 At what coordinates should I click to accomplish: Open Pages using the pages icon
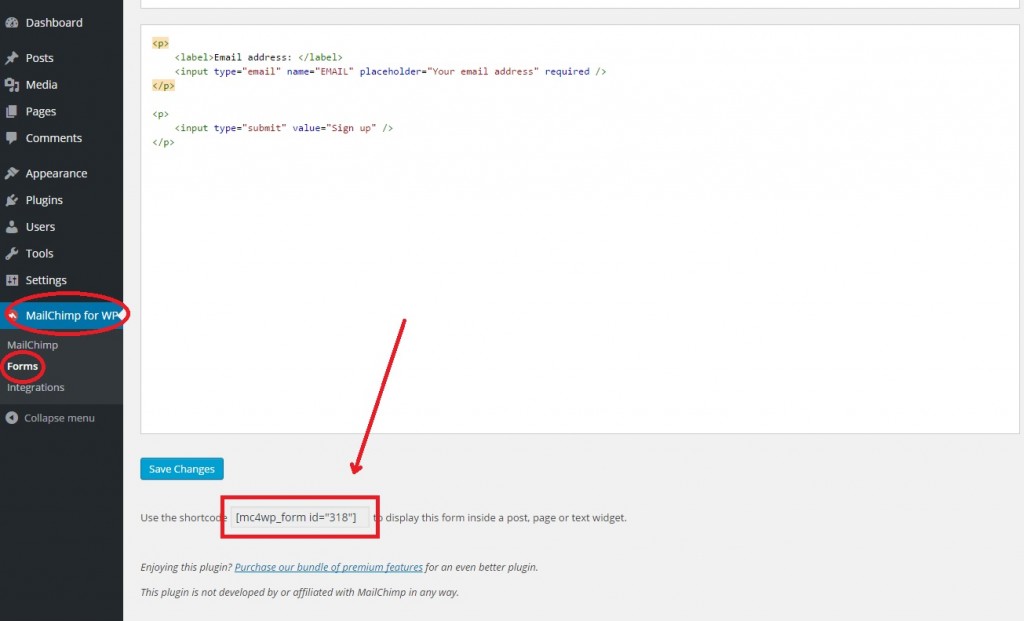coord(15,111)
